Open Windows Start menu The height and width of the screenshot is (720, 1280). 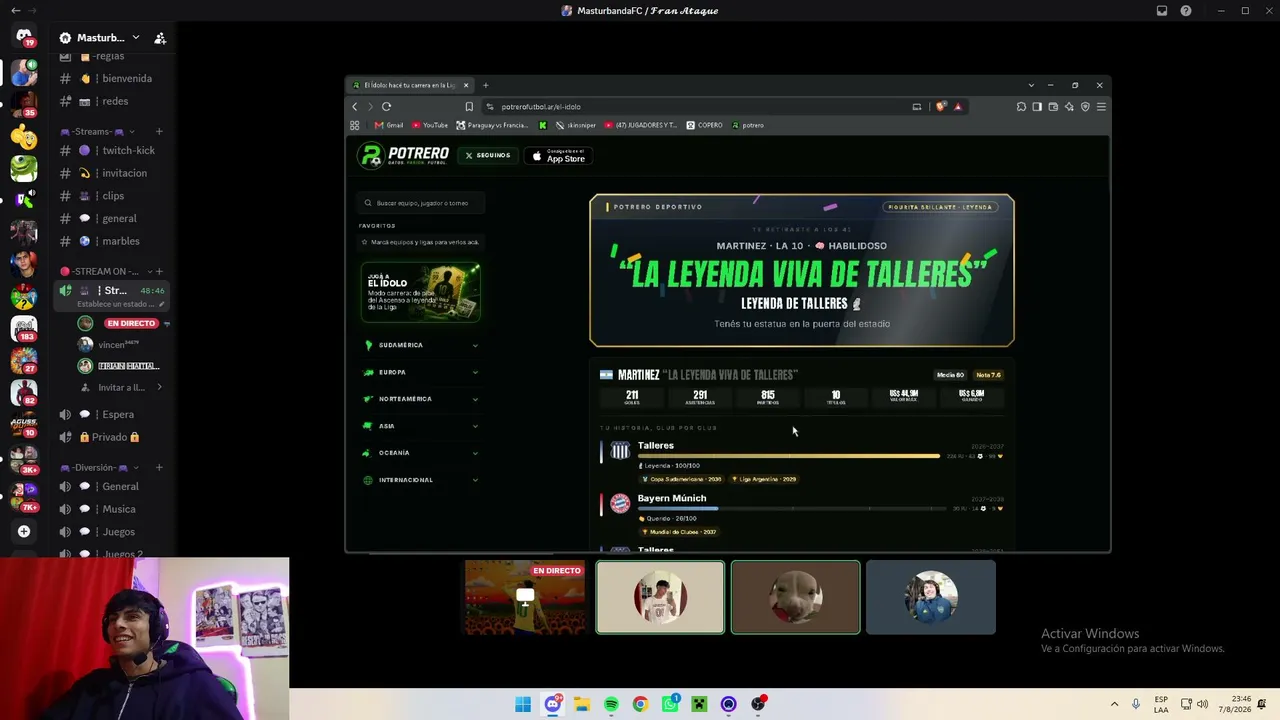(523, 704)
